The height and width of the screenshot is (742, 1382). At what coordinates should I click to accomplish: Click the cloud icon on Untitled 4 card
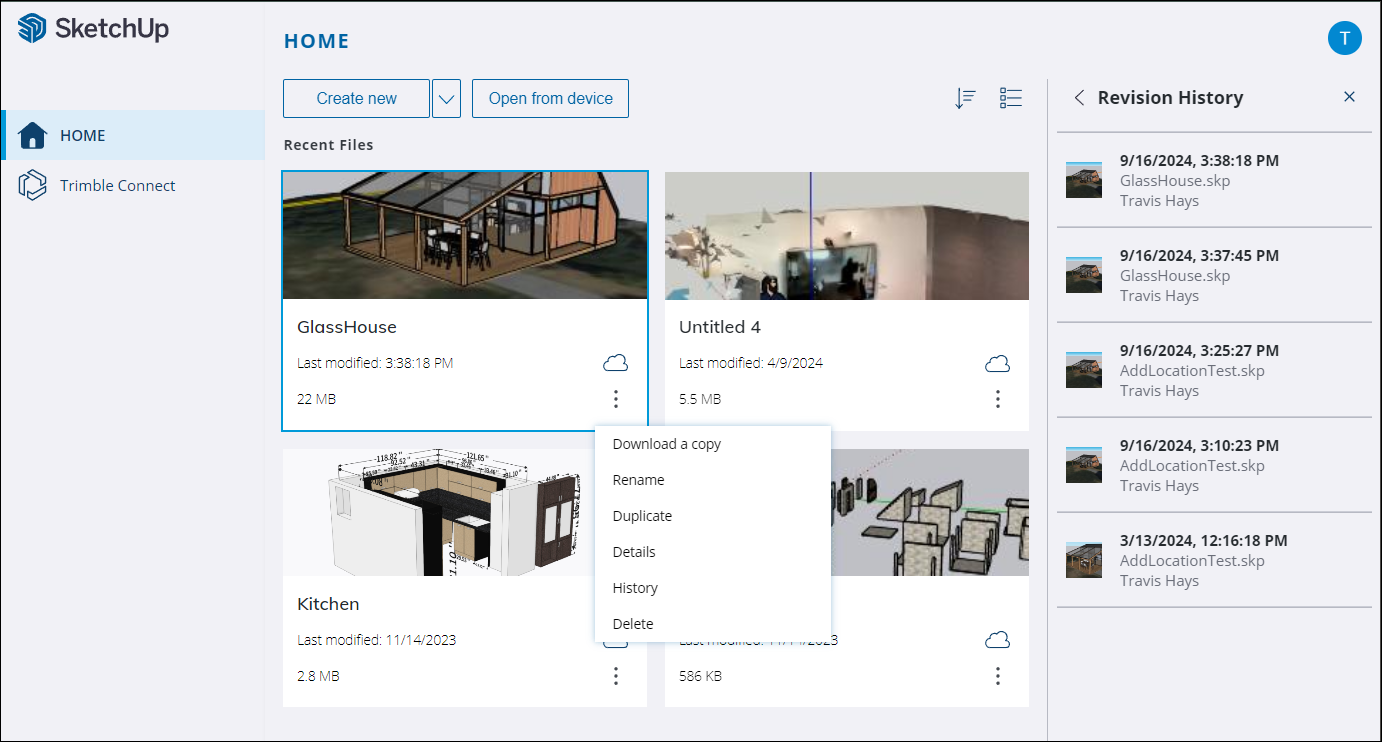pyautogui.click(x=997, y=363)
